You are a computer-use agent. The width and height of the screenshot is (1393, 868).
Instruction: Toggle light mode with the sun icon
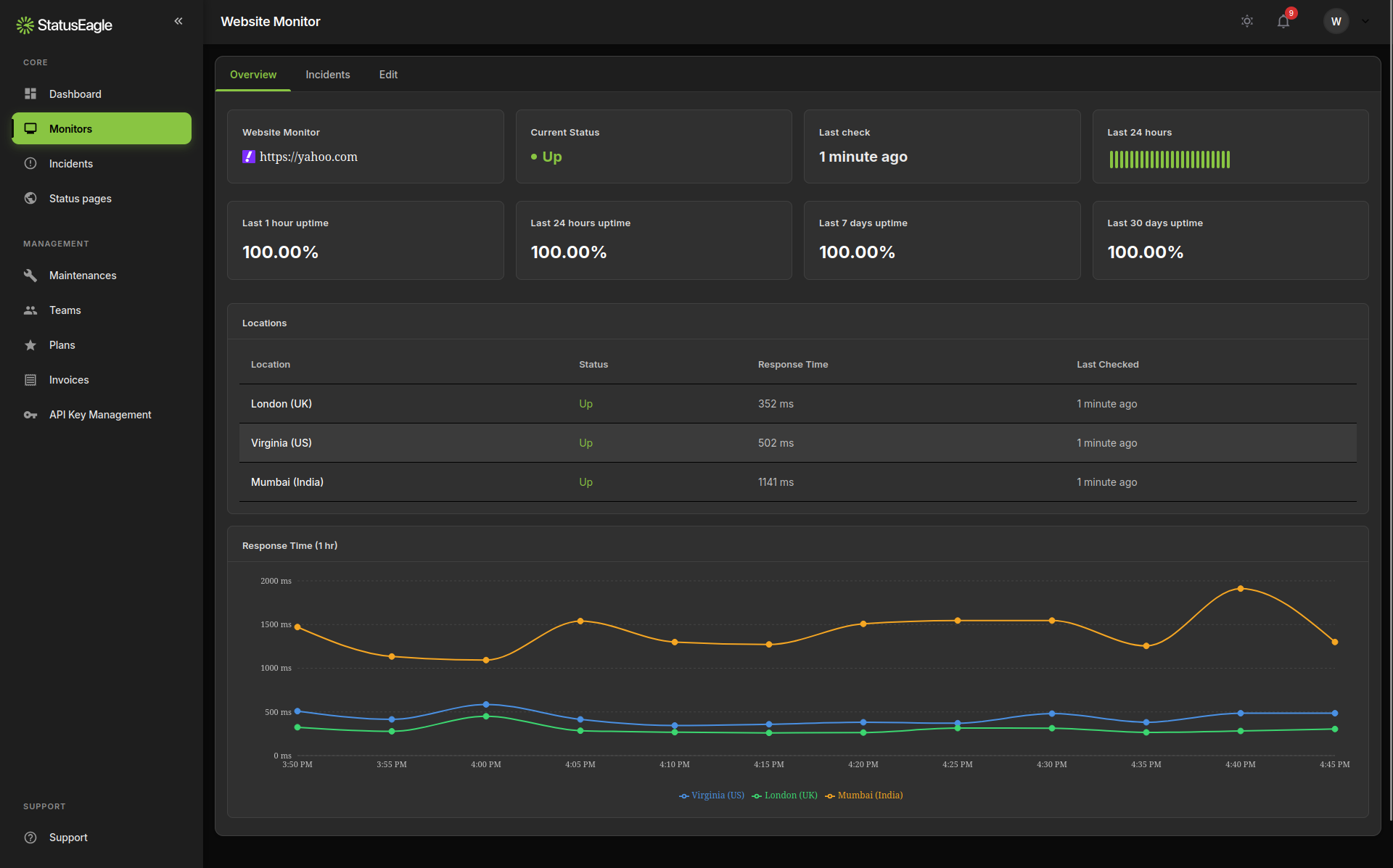pyautogui.click(x=1247, y=21)
